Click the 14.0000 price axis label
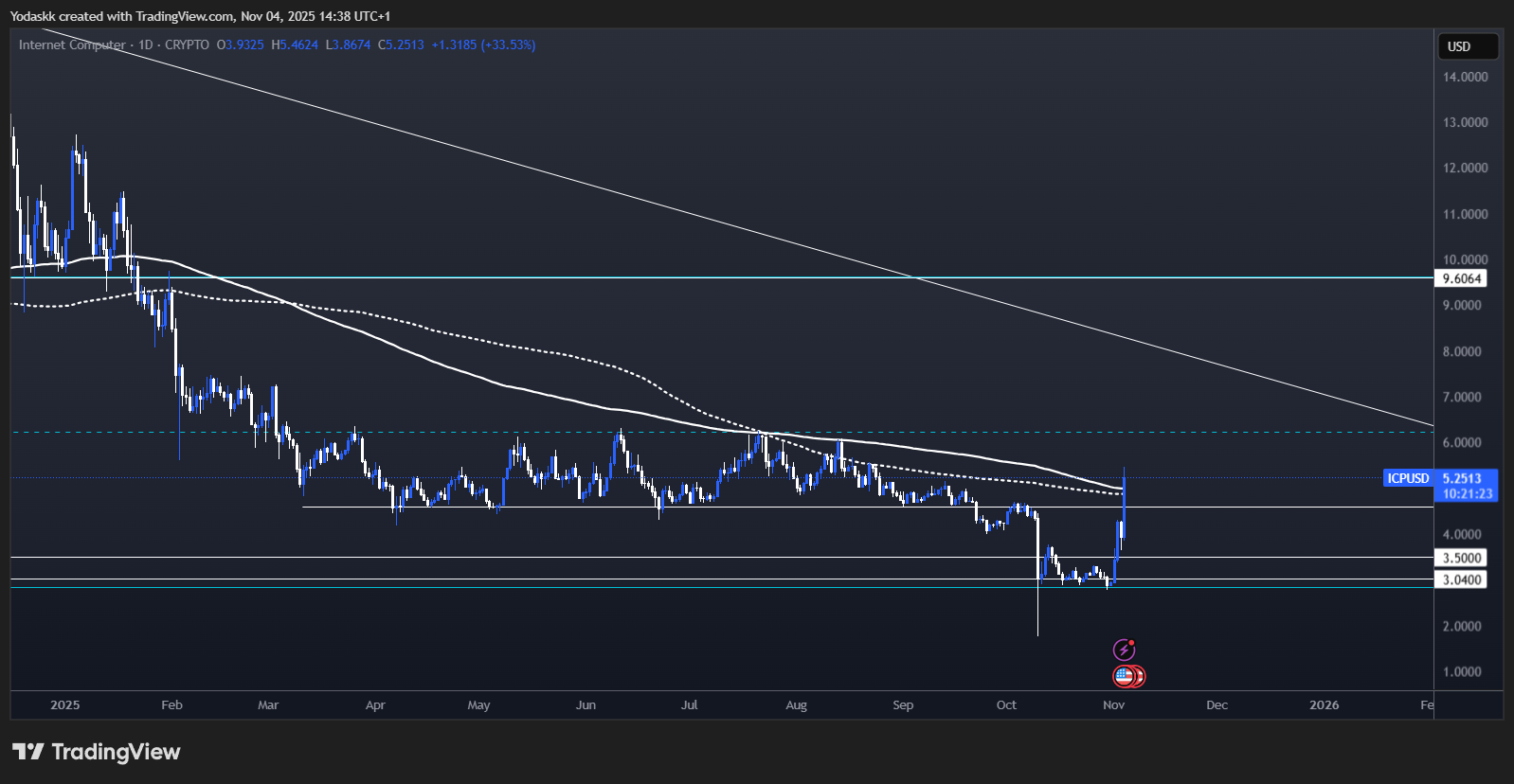1514x784 pixels. pos(1465,77)
